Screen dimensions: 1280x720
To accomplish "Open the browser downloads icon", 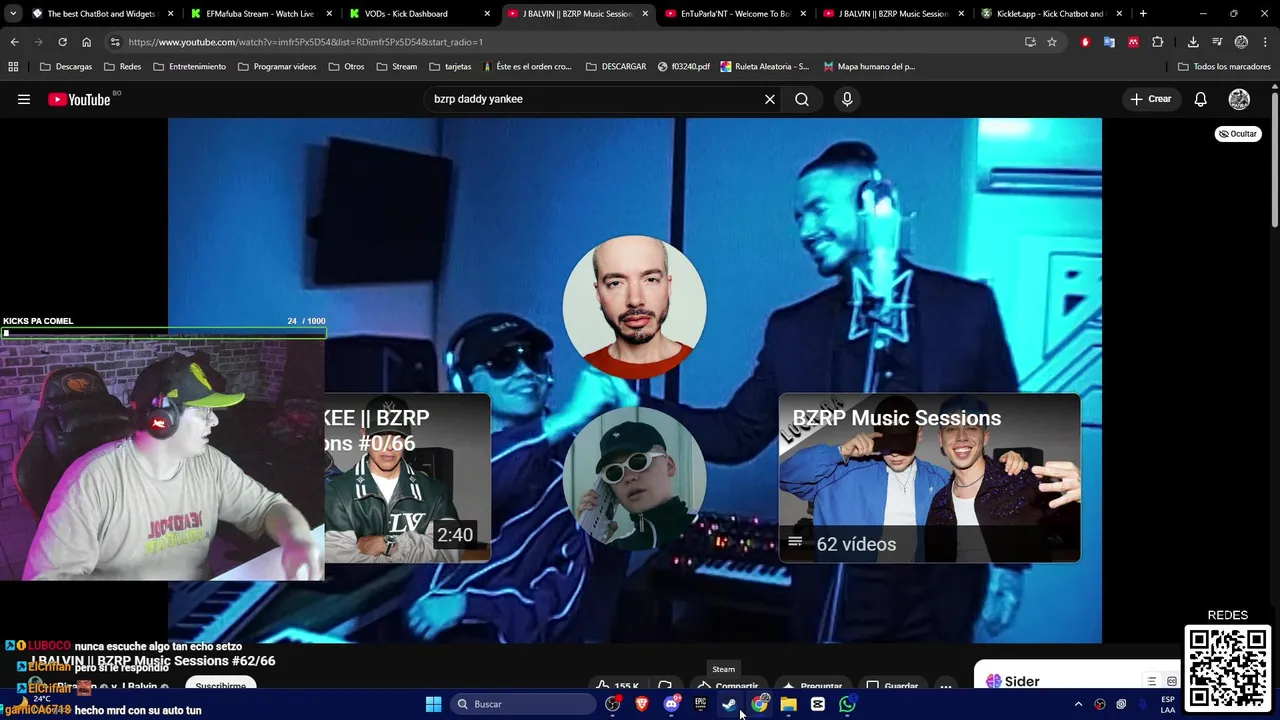I will [x=1193, y=42].
